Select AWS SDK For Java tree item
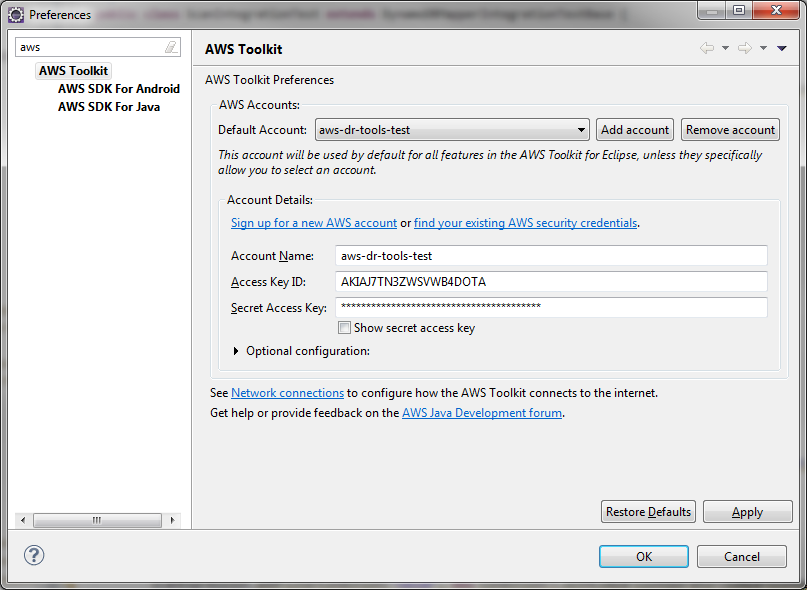 [x=109, y=107]
